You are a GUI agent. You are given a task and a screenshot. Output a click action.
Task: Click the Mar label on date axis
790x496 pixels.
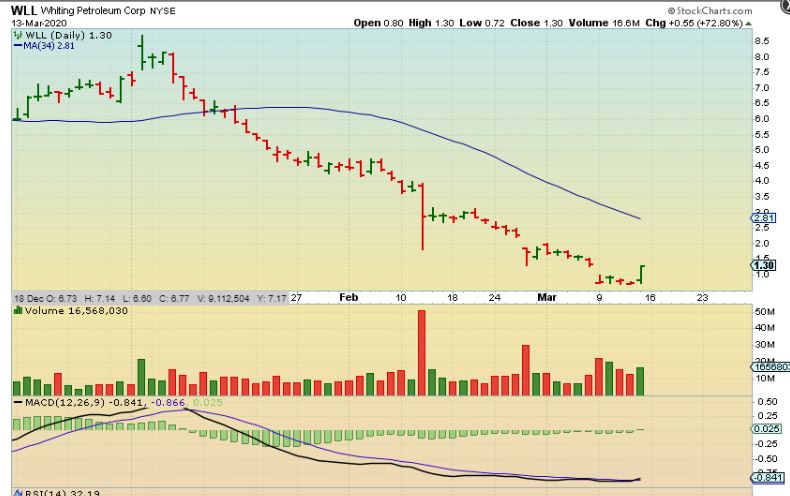tap(547, 297)
